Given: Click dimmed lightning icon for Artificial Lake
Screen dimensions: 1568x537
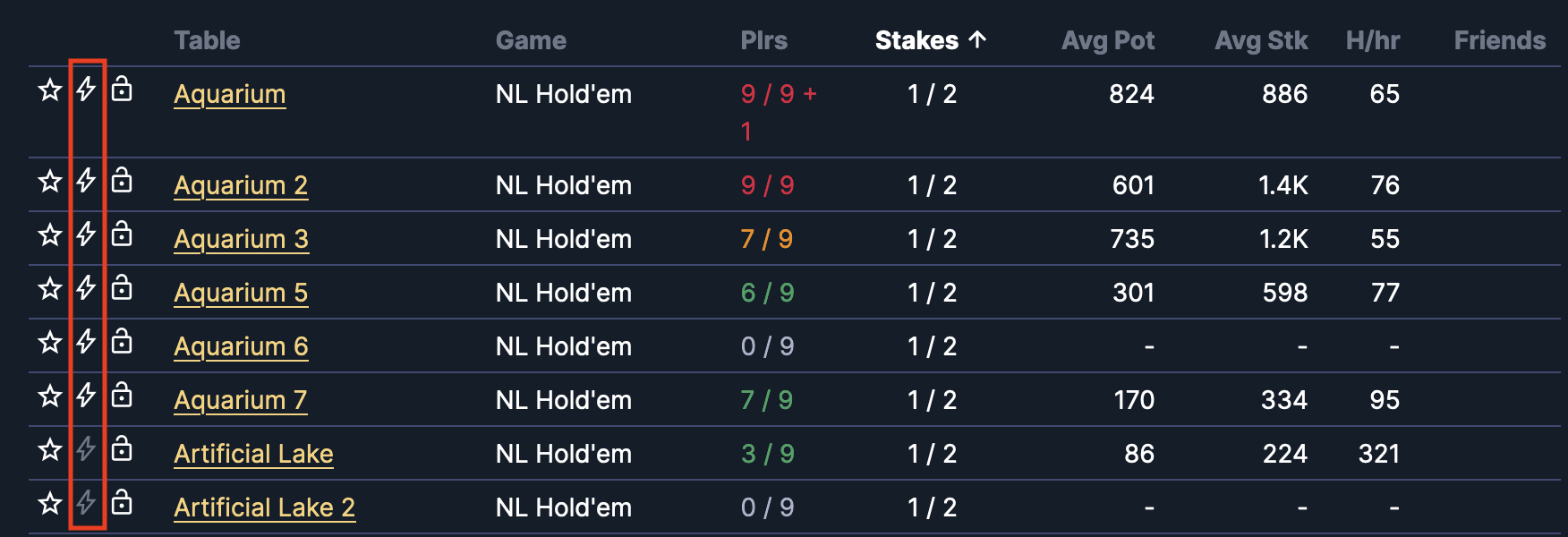Looking at the screenshot, I should click(86, 449).
